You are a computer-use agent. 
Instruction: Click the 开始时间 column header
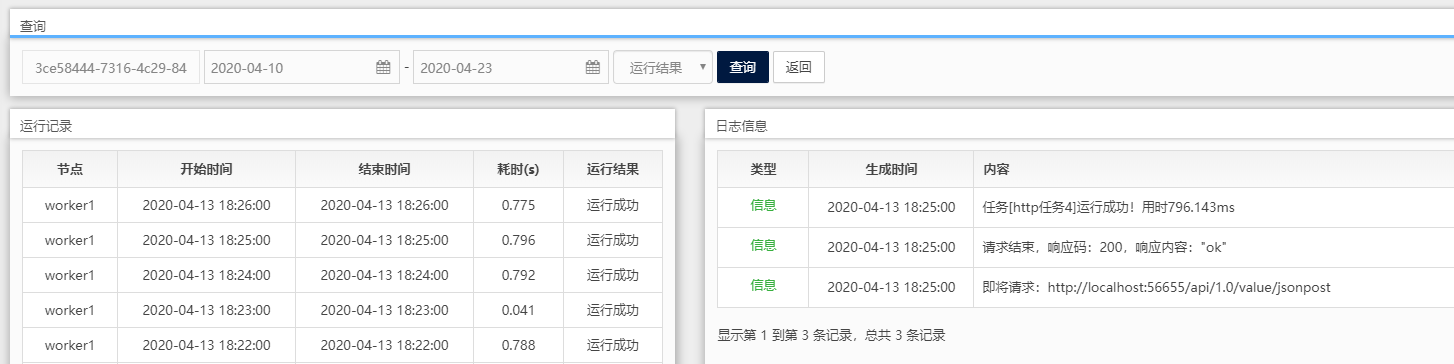coord(207,169)
